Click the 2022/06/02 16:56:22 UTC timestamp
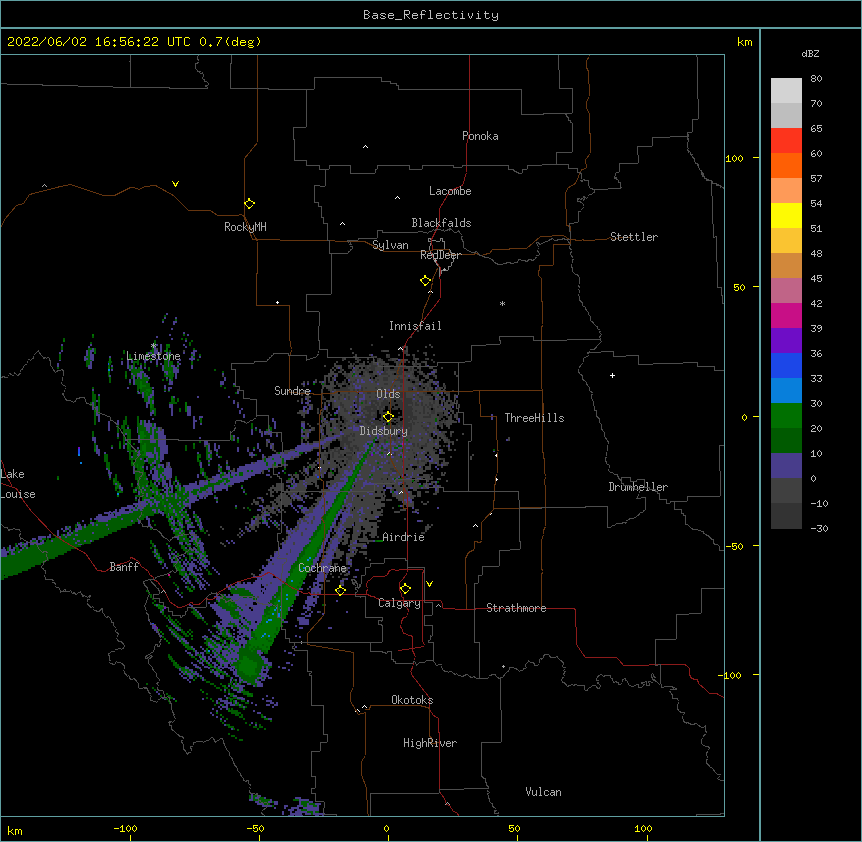The width and height of the screenshot is (862, 842). pos(99,42)
